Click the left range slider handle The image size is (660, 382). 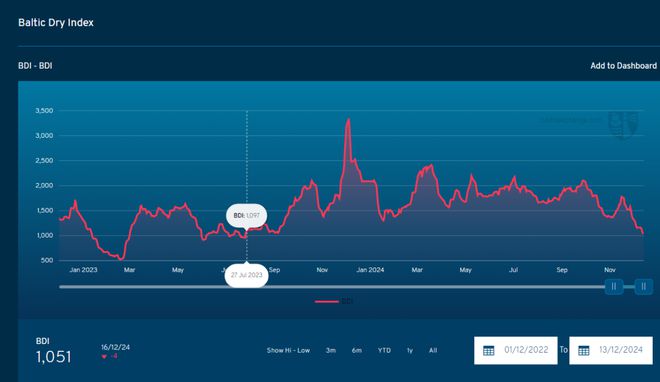pyautogui.click(x=614, y=286)
